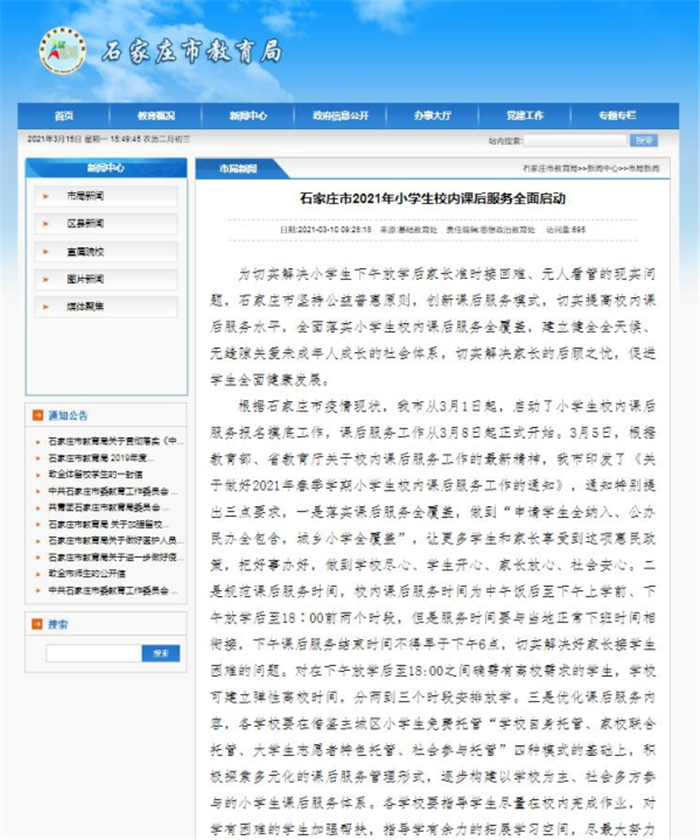Click the blue 搜索 button in the sidebar
The width and height of the screenshot is (700, 840).
[161, 654]
